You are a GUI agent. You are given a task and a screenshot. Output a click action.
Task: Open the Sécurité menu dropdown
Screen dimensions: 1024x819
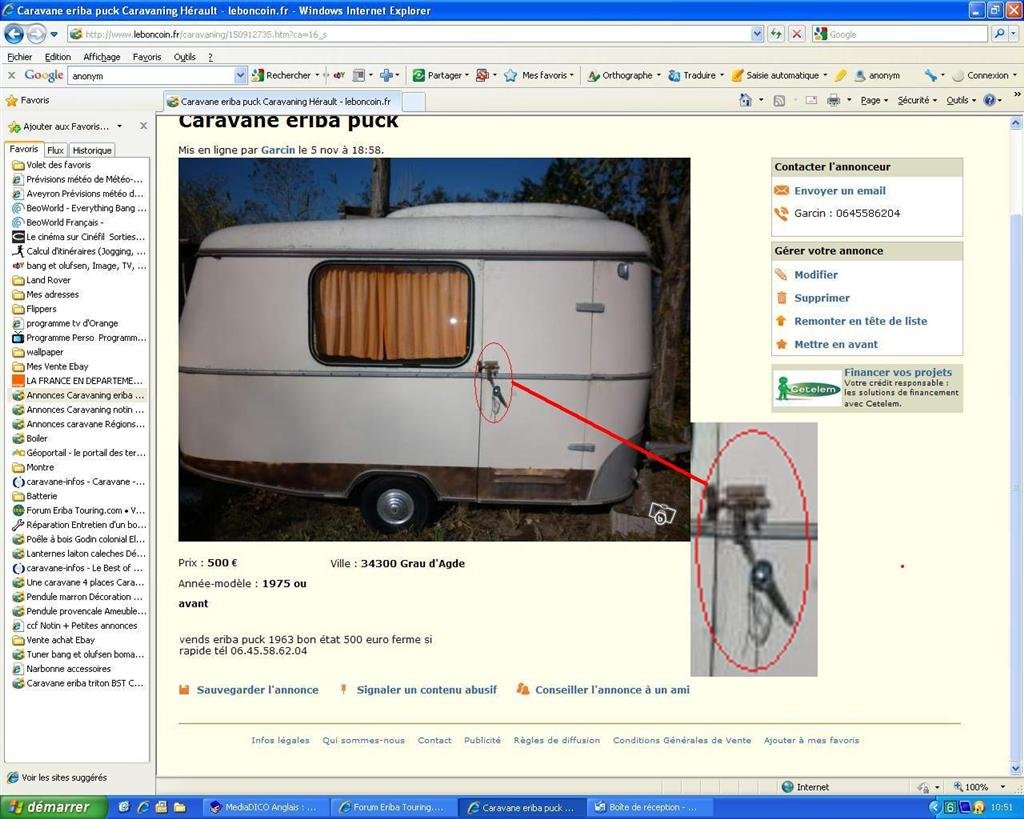[x=917, y=101]
